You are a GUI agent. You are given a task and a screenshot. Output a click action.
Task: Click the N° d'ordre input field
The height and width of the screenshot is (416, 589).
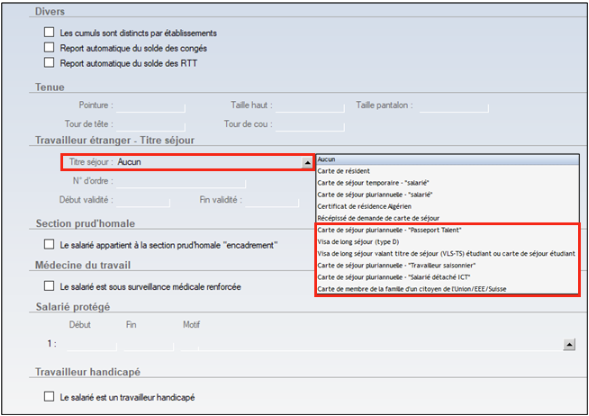tap(181, 182)
